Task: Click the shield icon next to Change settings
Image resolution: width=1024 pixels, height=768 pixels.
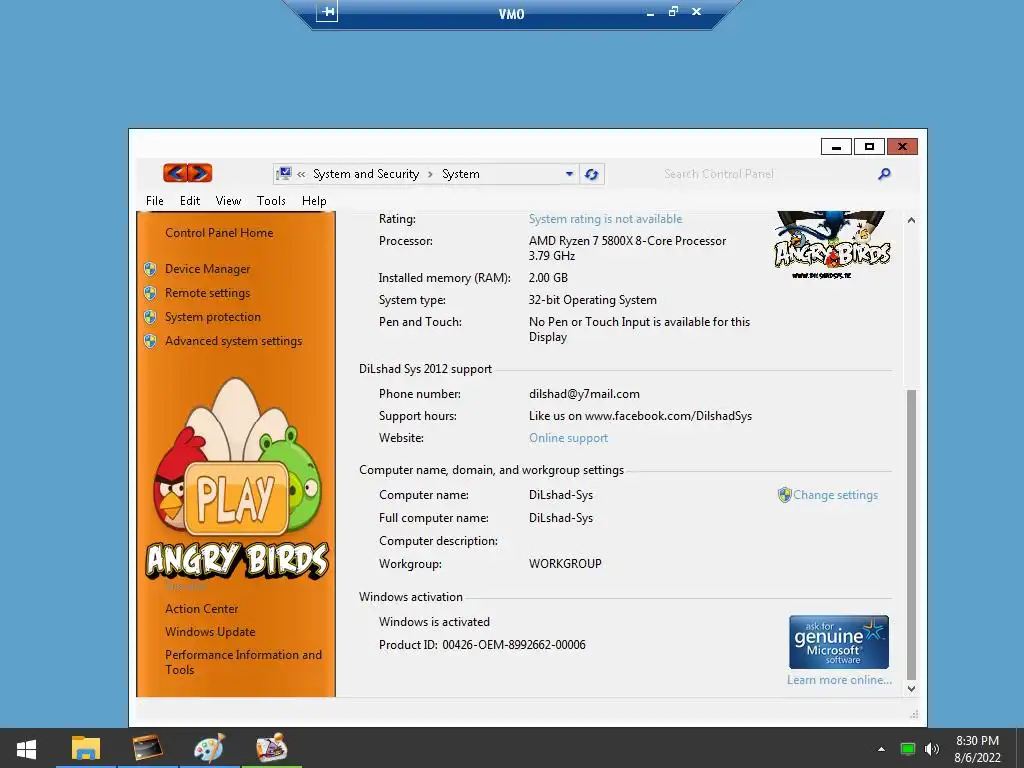Action: point(784,495)
